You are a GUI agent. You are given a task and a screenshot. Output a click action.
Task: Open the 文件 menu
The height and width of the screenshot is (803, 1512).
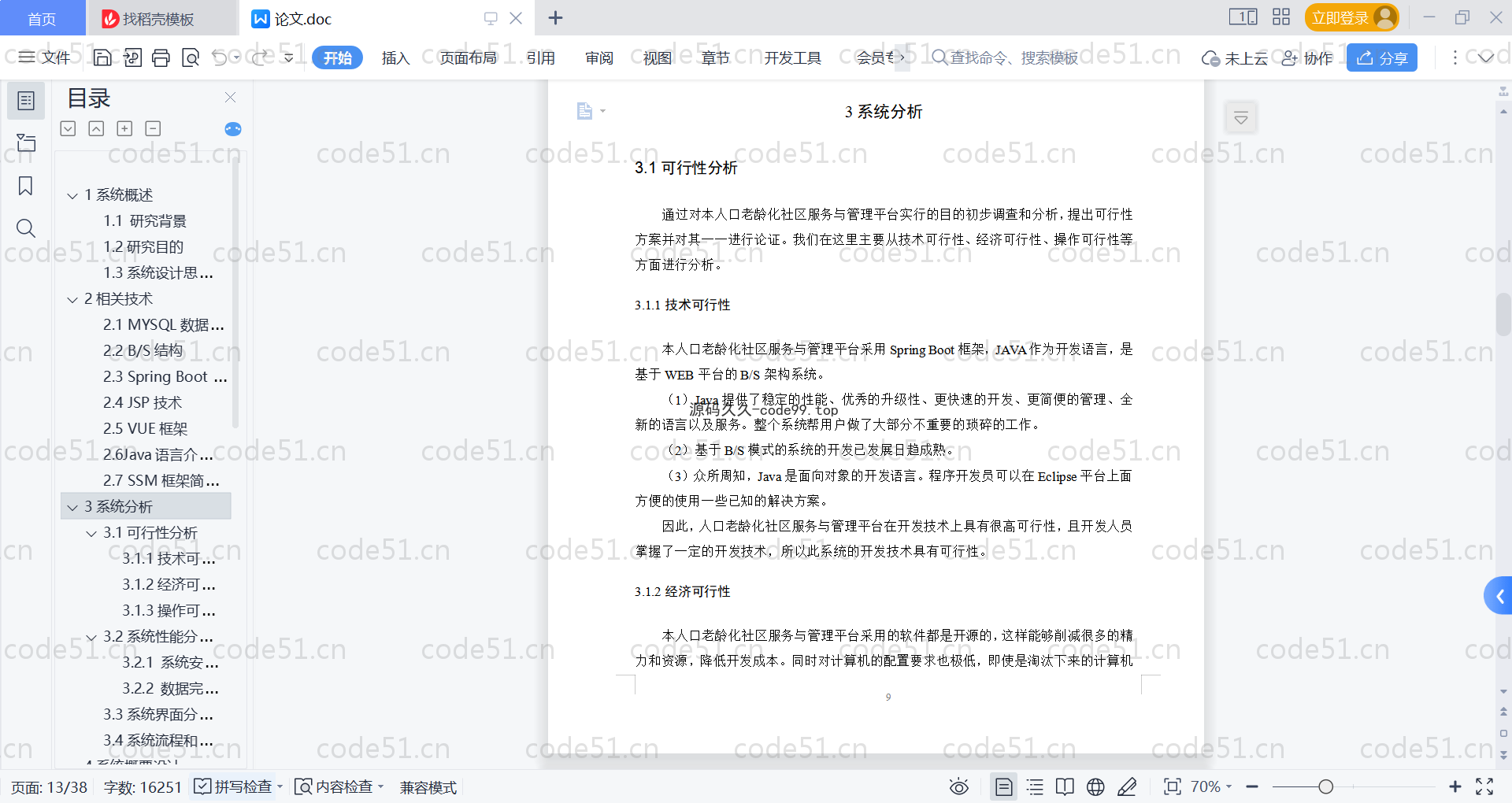point(44,57)
